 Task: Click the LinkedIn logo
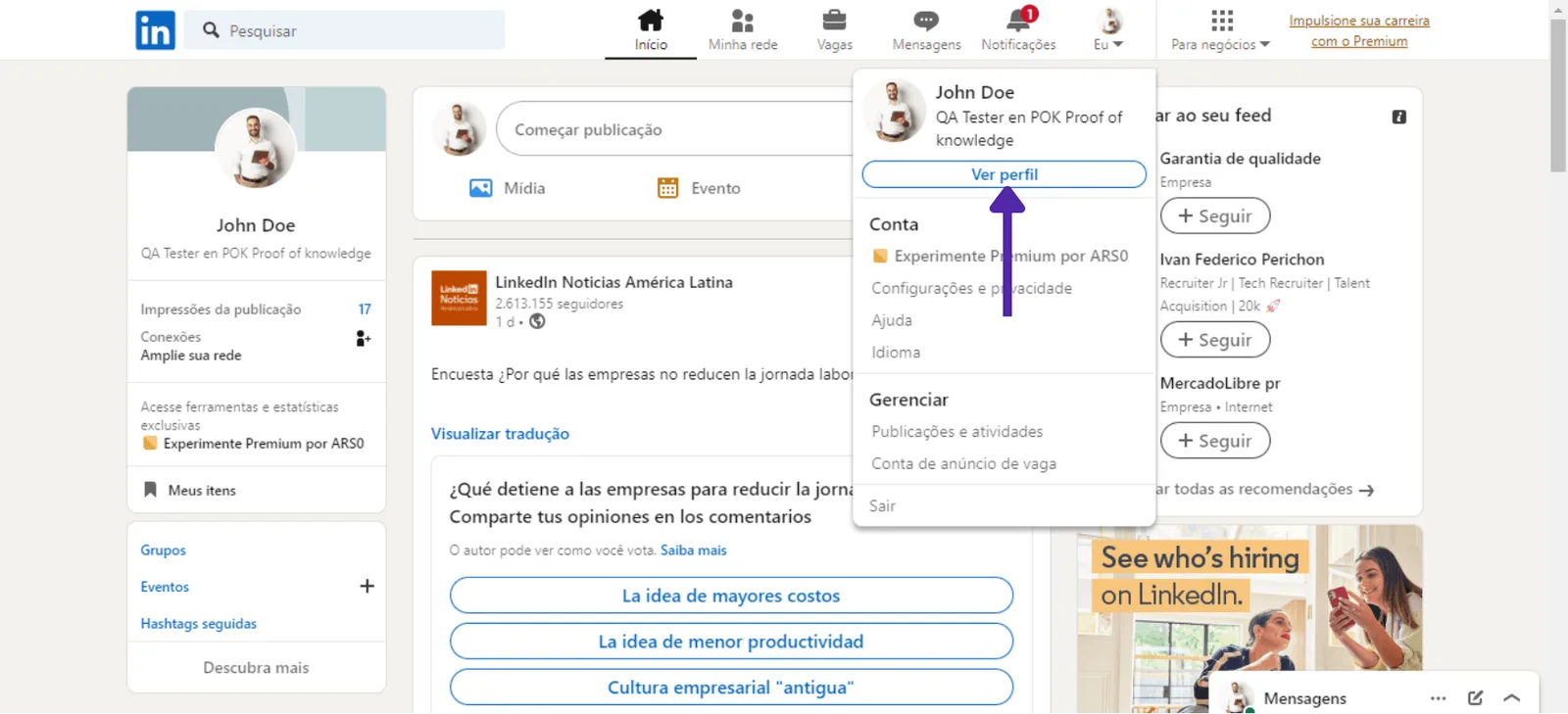coord(155,30)
